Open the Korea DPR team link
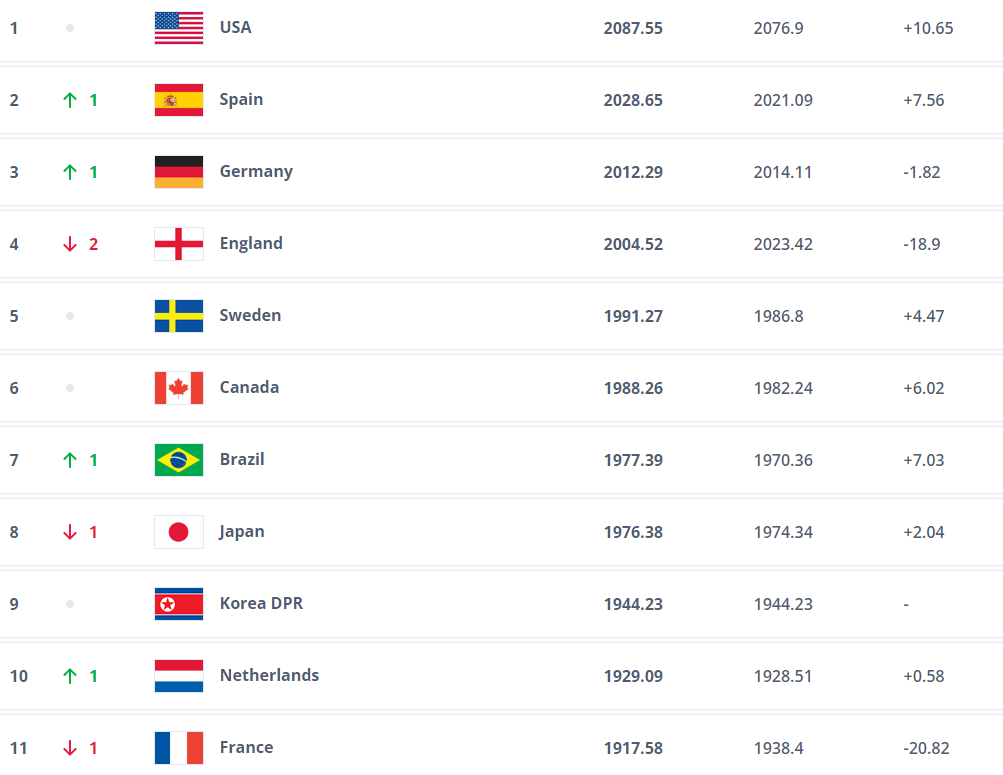 pos(261,603)
